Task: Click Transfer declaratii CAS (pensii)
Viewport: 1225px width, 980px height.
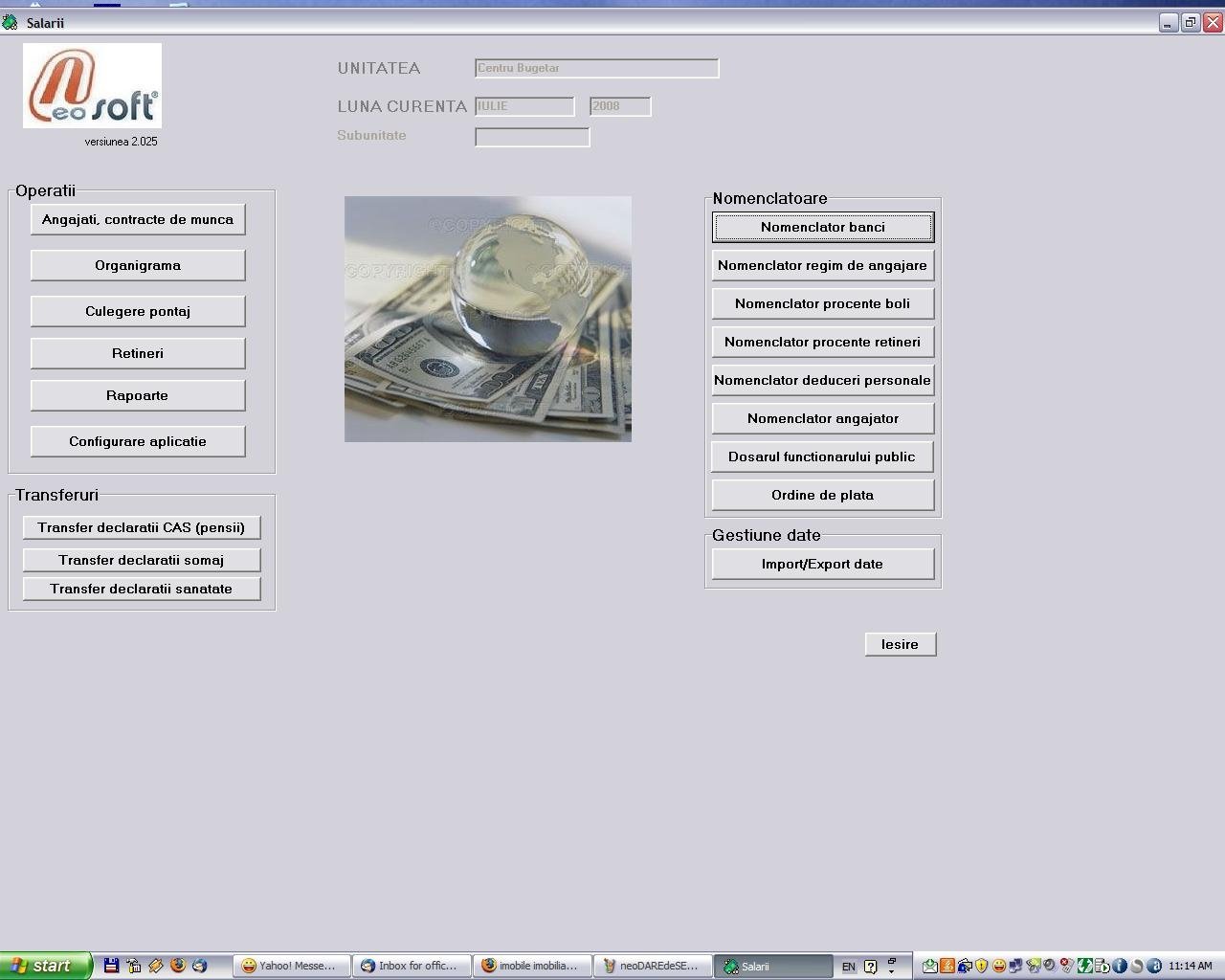Action: [142, 527]
